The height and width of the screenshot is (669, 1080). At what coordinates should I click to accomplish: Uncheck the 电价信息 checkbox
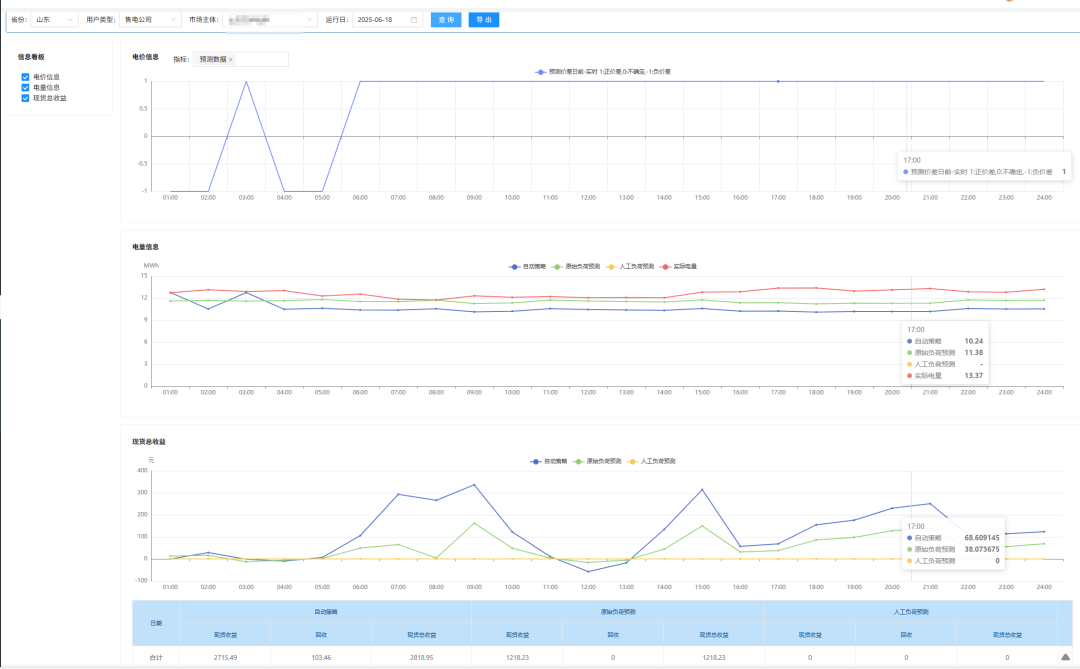click(25, 77)
